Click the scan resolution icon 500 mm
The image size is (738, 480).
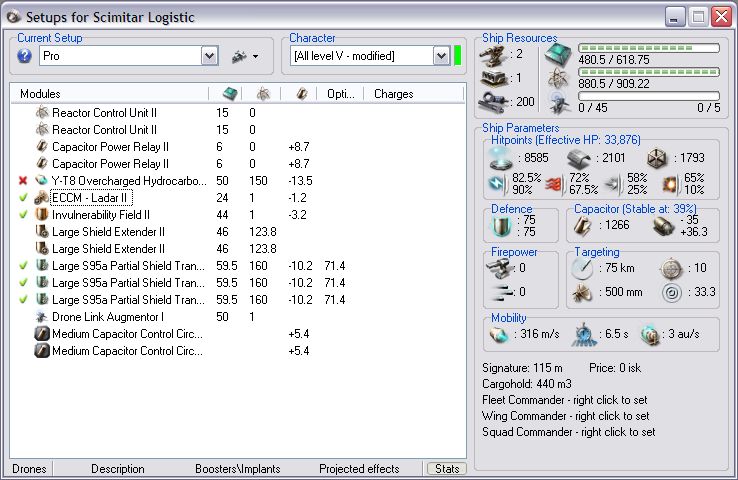(x=582, y=293)
